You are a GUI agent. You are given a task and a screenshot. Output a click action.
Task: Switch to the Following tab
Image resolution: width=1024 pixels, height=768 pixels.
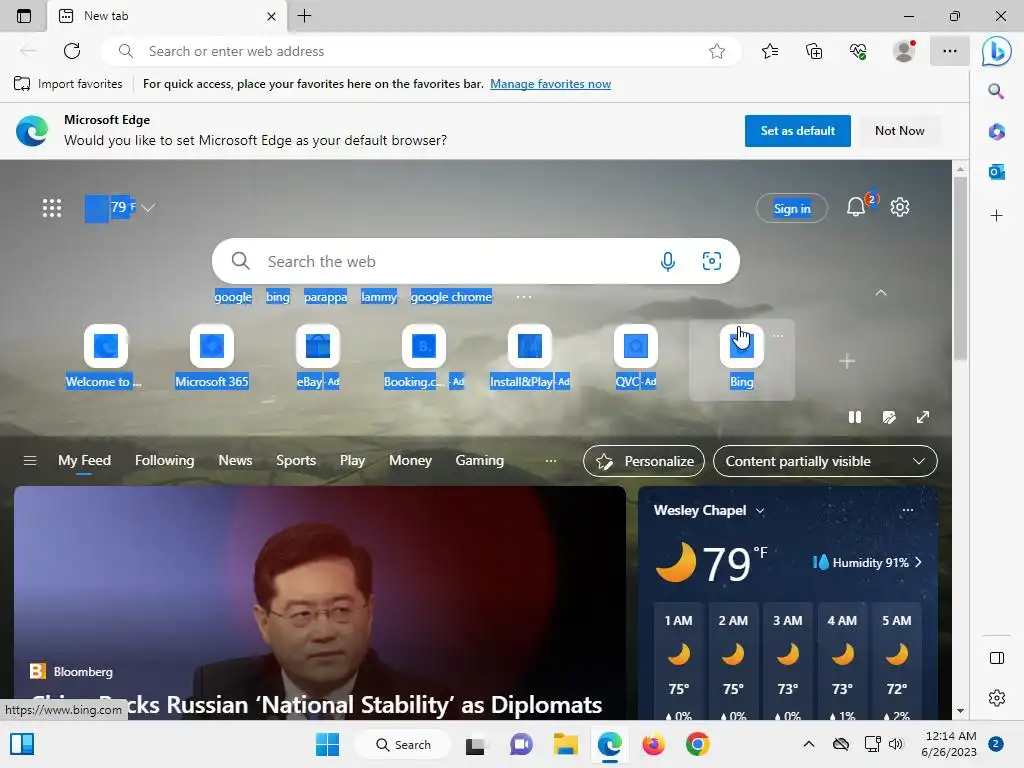click(165, 460)
